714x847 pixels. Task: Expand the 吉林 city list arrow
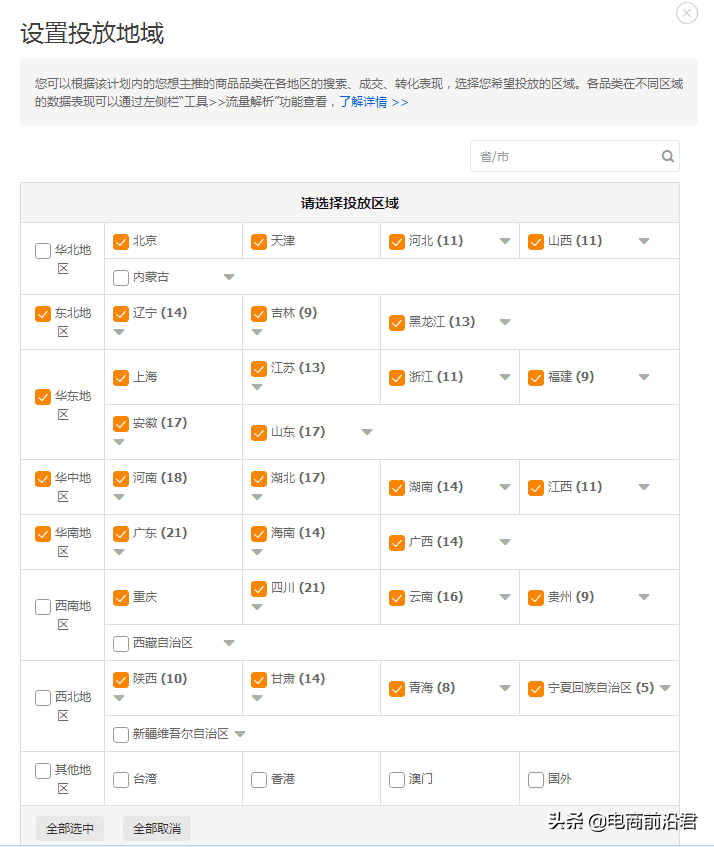257,332
